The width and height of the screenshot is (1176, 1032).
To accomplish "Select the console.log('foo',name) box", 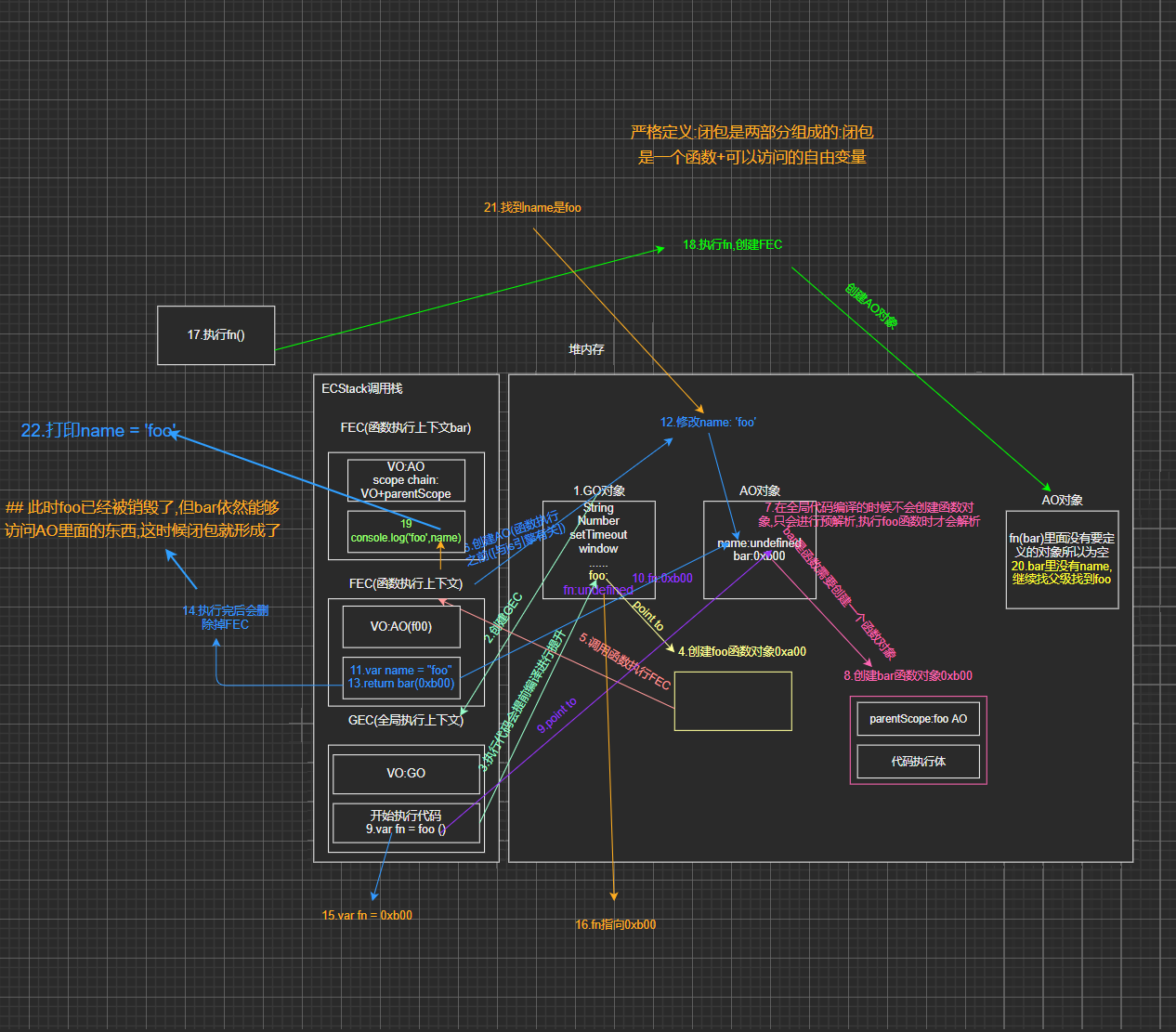I will point(406,531).
